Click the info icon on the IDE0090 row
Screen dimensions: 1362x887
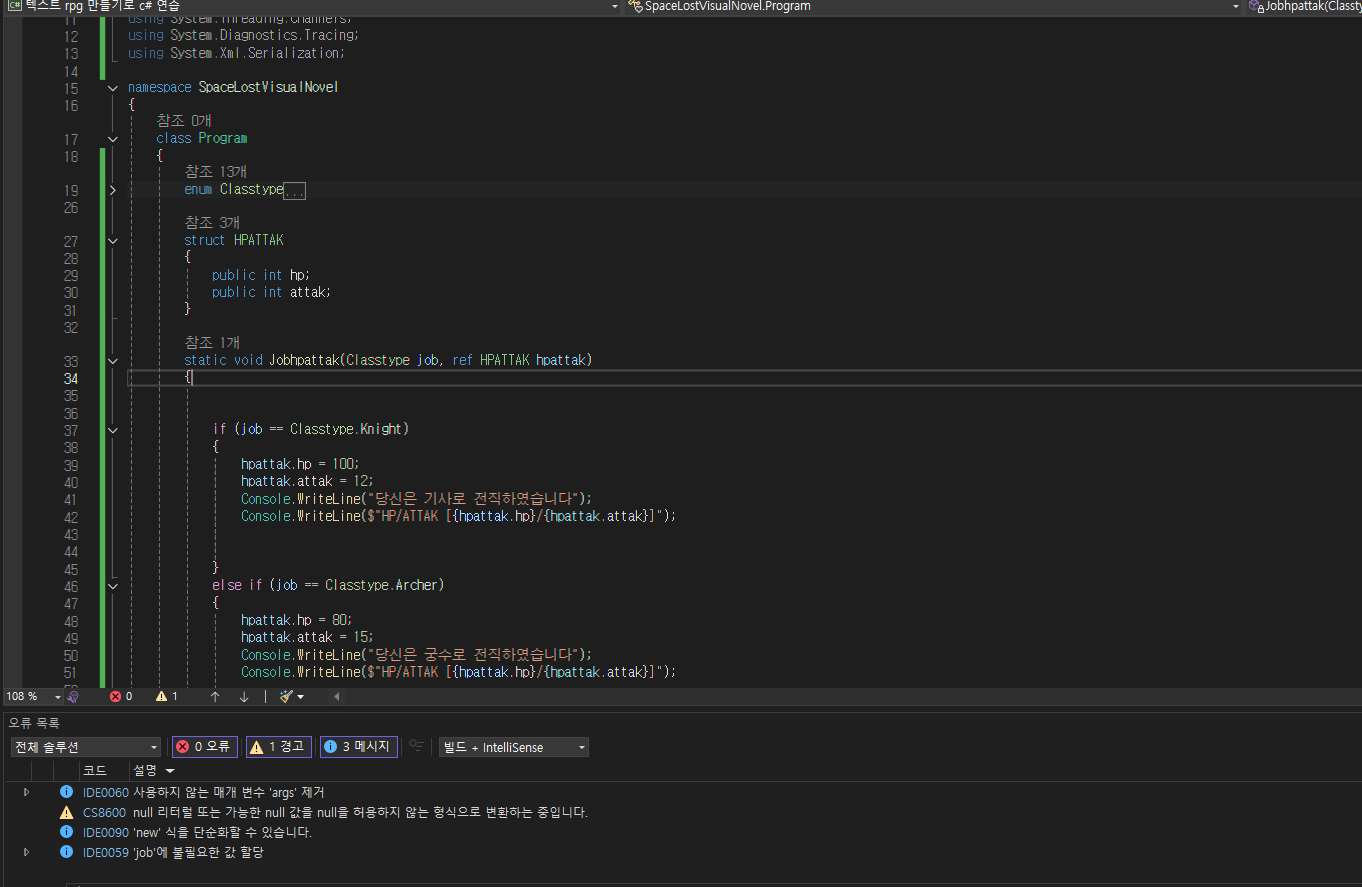click(x=67, y=832)
